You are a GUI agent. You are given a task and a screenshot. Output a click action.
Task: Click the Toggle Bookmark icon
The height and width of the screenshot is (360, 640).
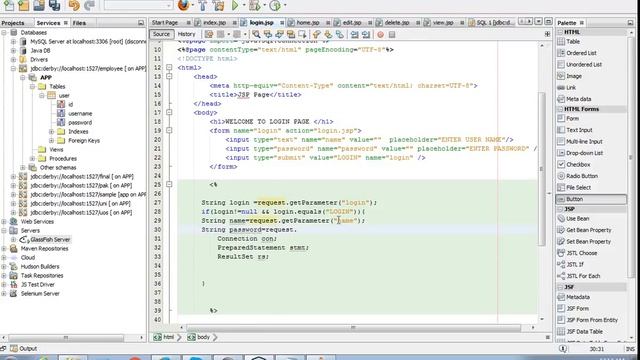point(339,34)
